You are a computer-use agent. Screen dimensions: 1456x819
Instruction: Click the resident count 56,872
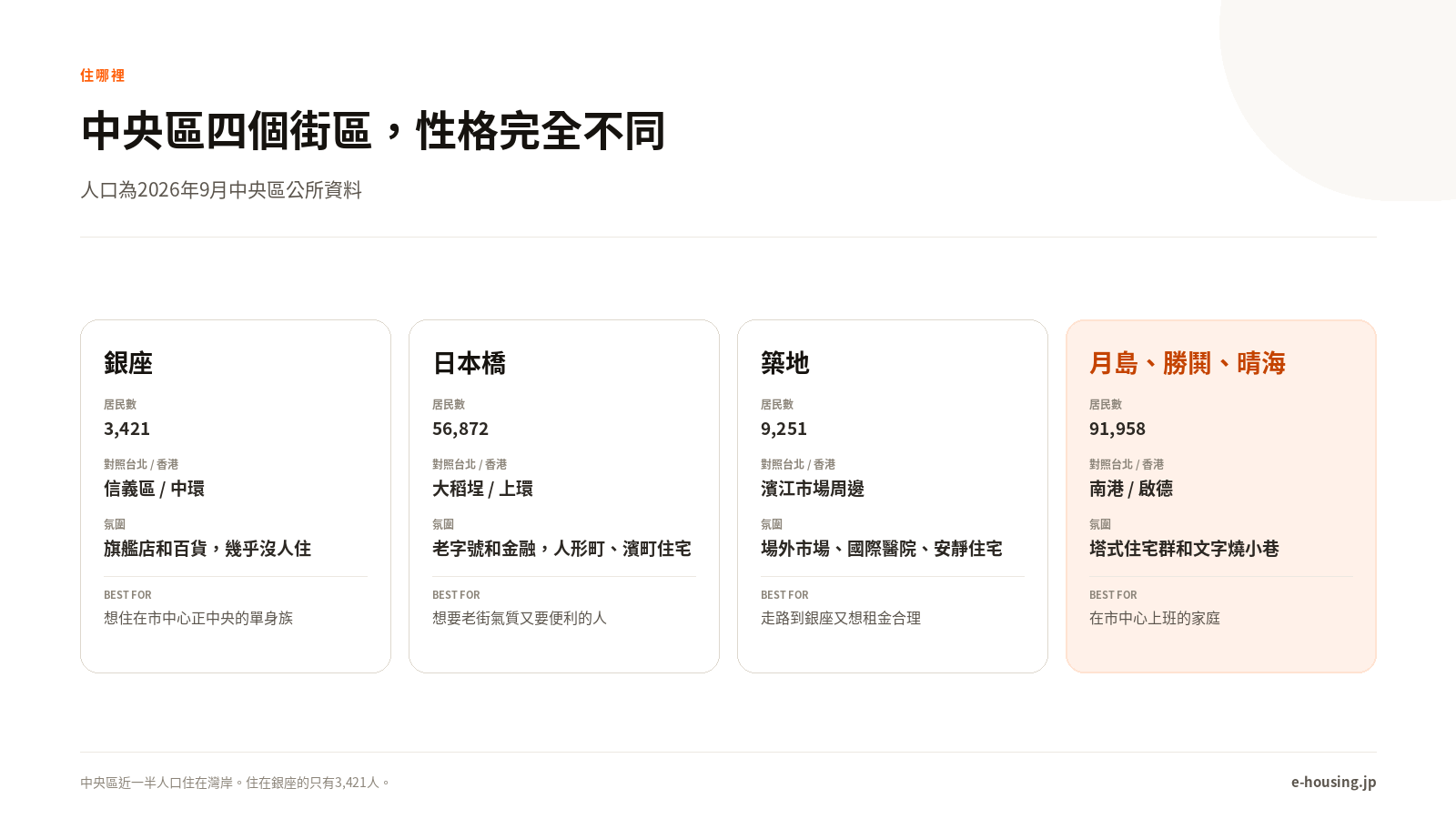point(460,429)
